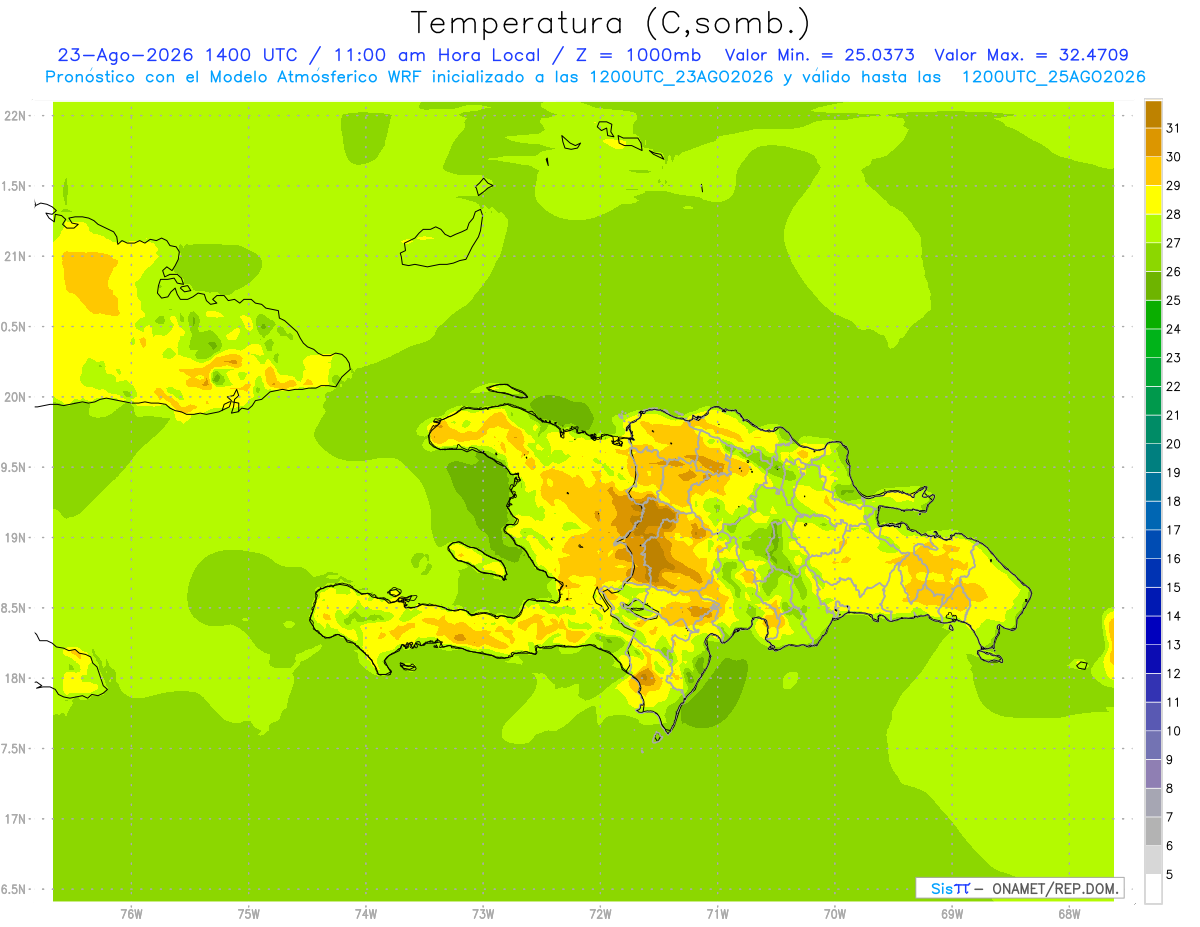1200x927 pixels.
Task: Click the legend value 26
Action: [1174, 271]
